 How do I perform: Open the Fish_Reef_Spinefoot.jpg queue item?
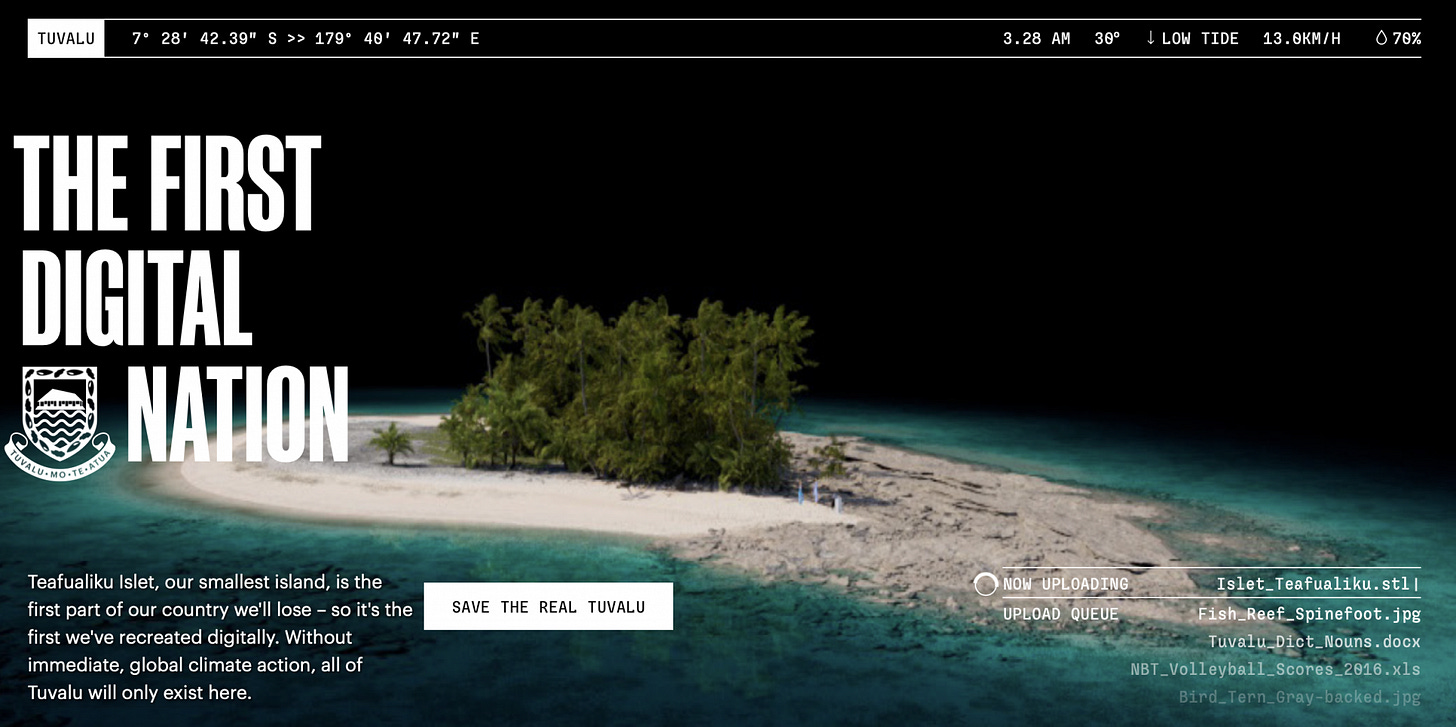[1308, 613]
